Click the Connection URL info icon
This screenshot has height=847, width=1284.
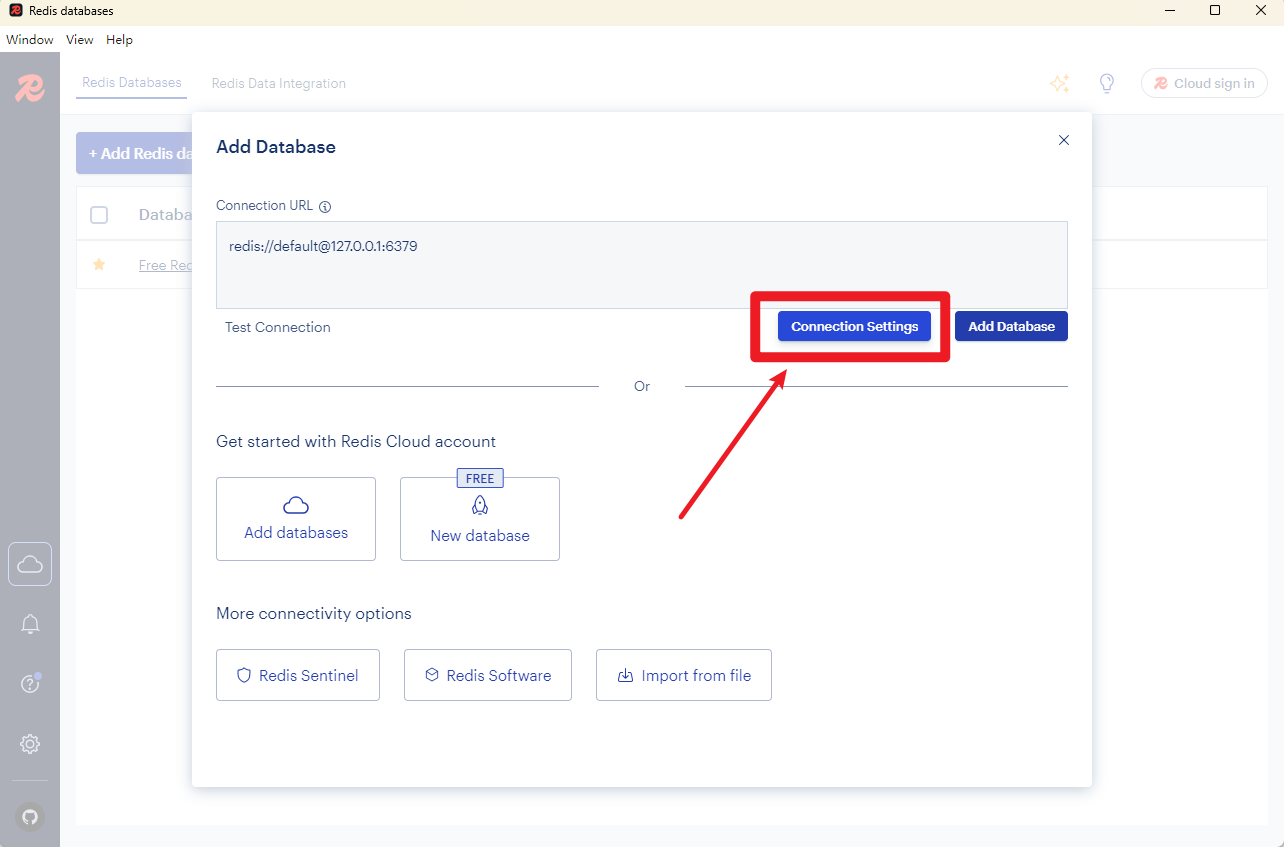tap(325, 206)
